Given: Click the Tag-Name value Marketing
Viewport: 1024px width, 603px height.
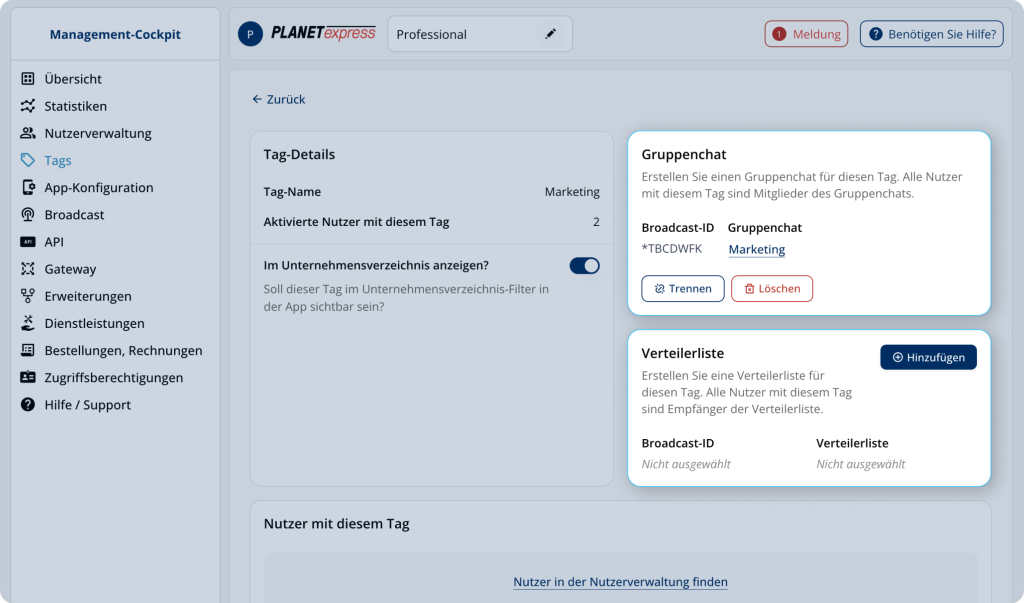Looking at the screenshot, I should point(572,192).
